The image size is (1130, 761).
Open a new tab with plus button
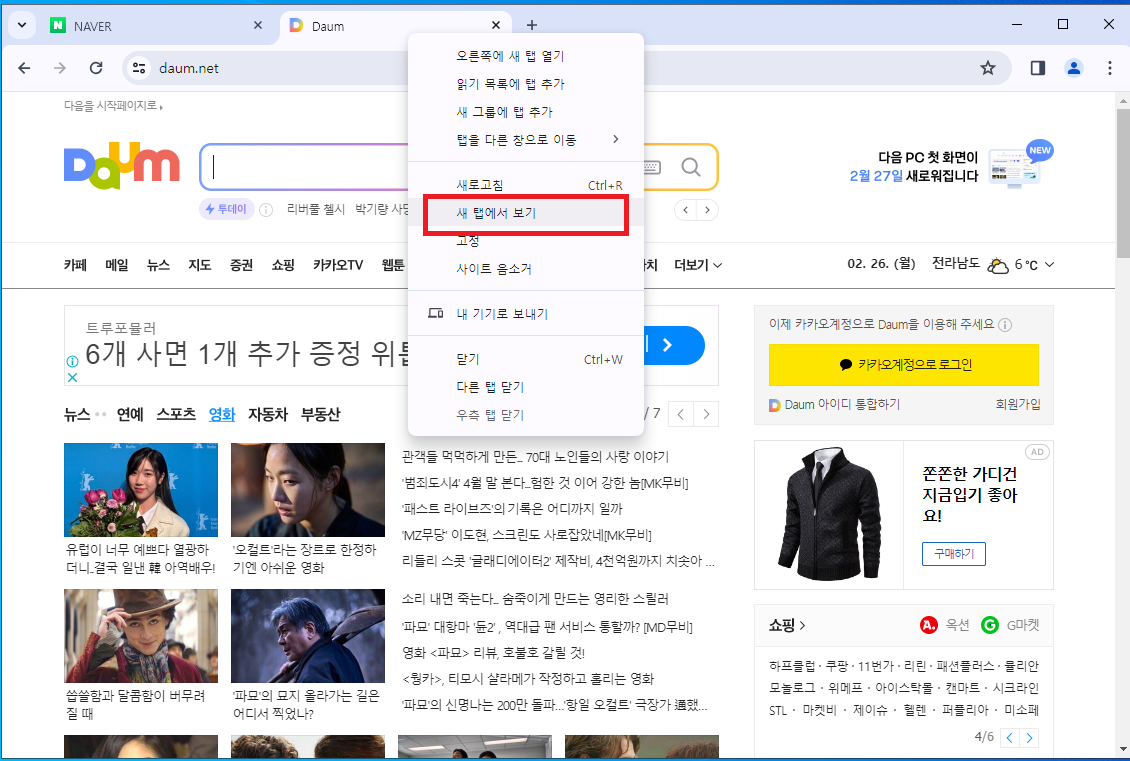click(x=531, y=25)
